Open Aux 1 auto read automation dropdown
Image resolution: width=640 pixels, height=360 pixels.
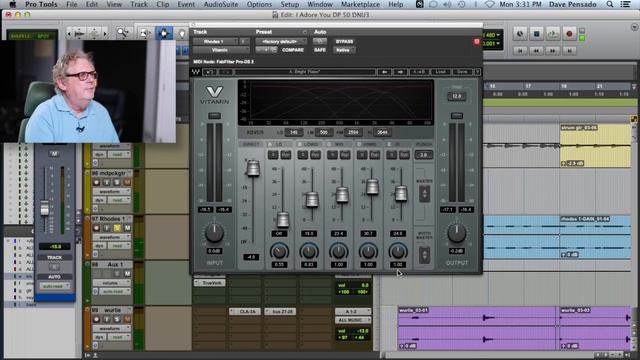pos(115,291)
